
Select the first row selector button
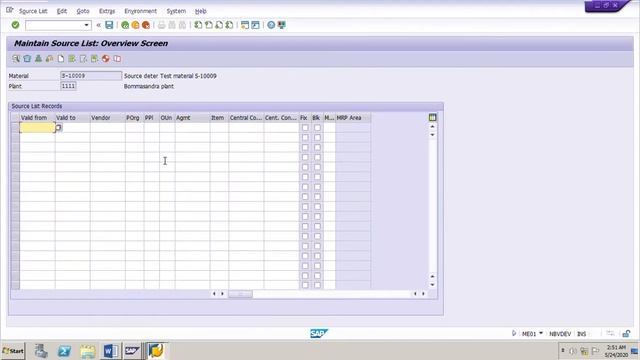pyautogui.click(x=15, y=128)
